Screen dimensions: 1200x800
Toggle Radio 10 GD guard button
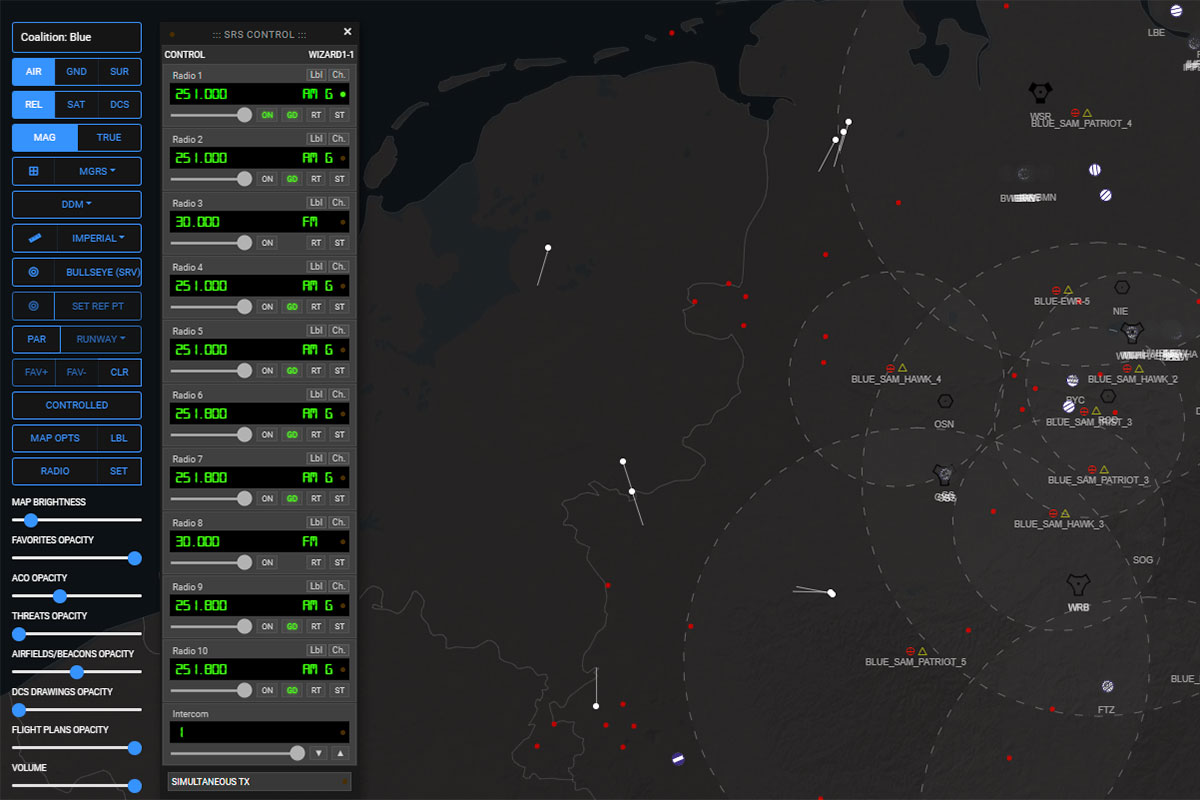[x=292, y=691]
